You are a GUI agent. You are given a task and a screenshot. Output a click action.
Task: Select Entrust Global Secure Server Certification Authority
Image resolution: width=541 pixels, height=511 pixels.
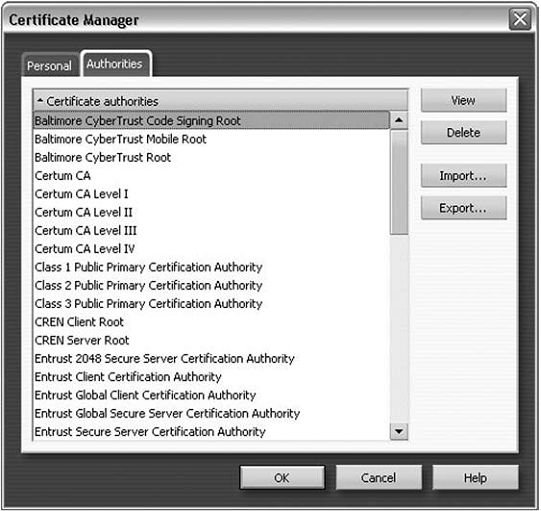click(212, 413)
